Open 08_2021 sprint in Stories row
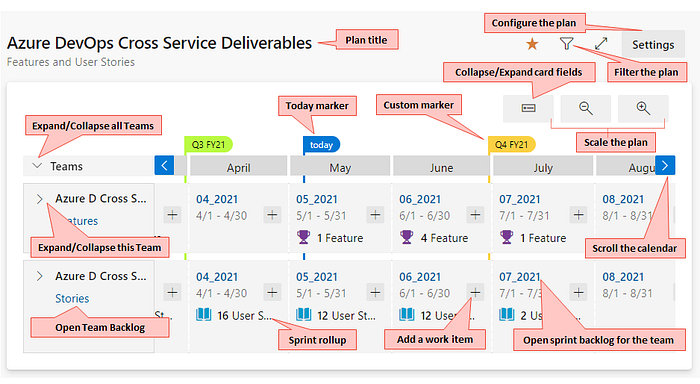 (x=623, y=277)
